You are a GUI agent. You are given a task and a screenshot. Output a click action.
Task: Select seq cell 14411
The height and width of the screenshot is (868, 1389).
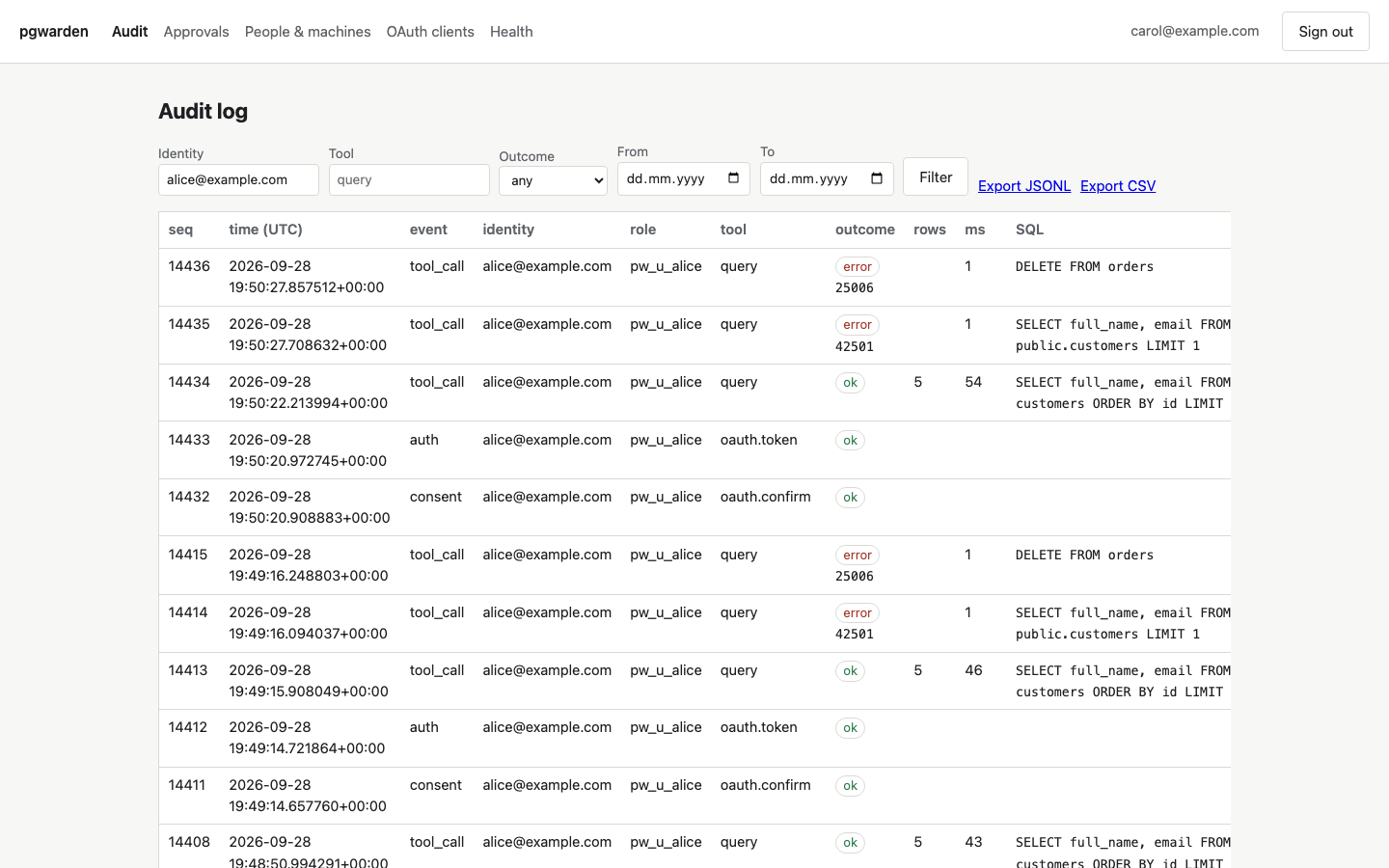point(187,785)
